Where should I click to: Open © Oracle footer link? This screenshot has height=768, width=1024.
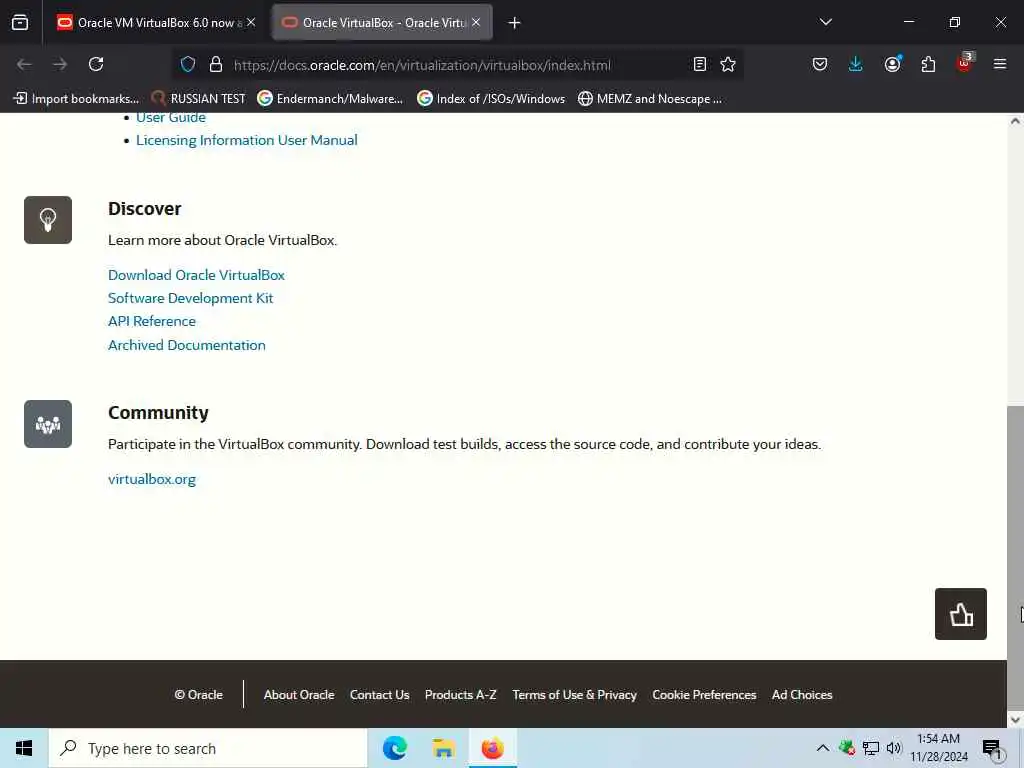[x=199, y=695]
